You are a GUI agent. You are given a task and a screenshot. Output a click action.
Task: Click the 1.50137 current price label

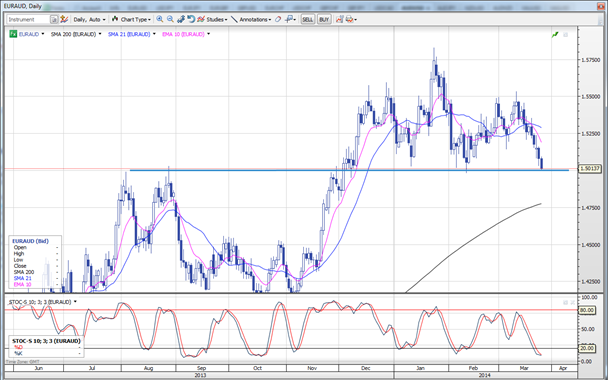point(590,169)
